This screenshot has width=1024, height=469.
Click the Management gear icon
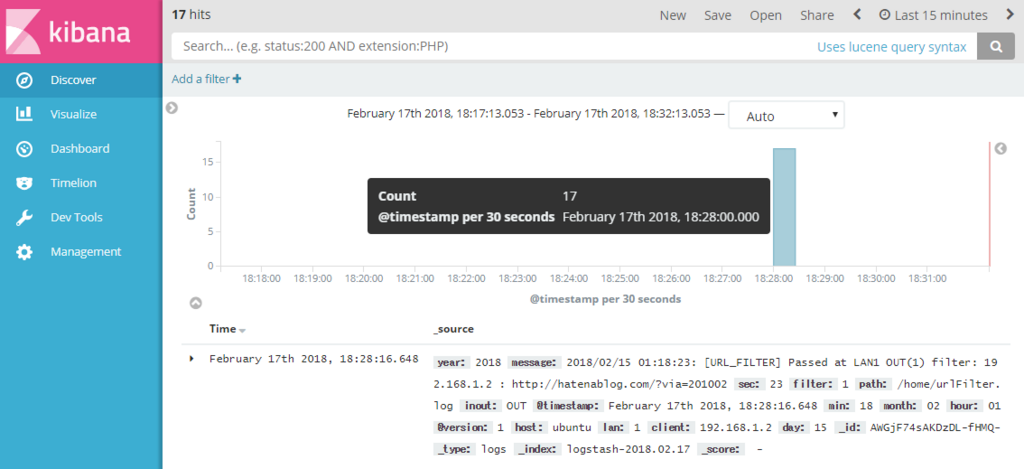pos(24,252)
